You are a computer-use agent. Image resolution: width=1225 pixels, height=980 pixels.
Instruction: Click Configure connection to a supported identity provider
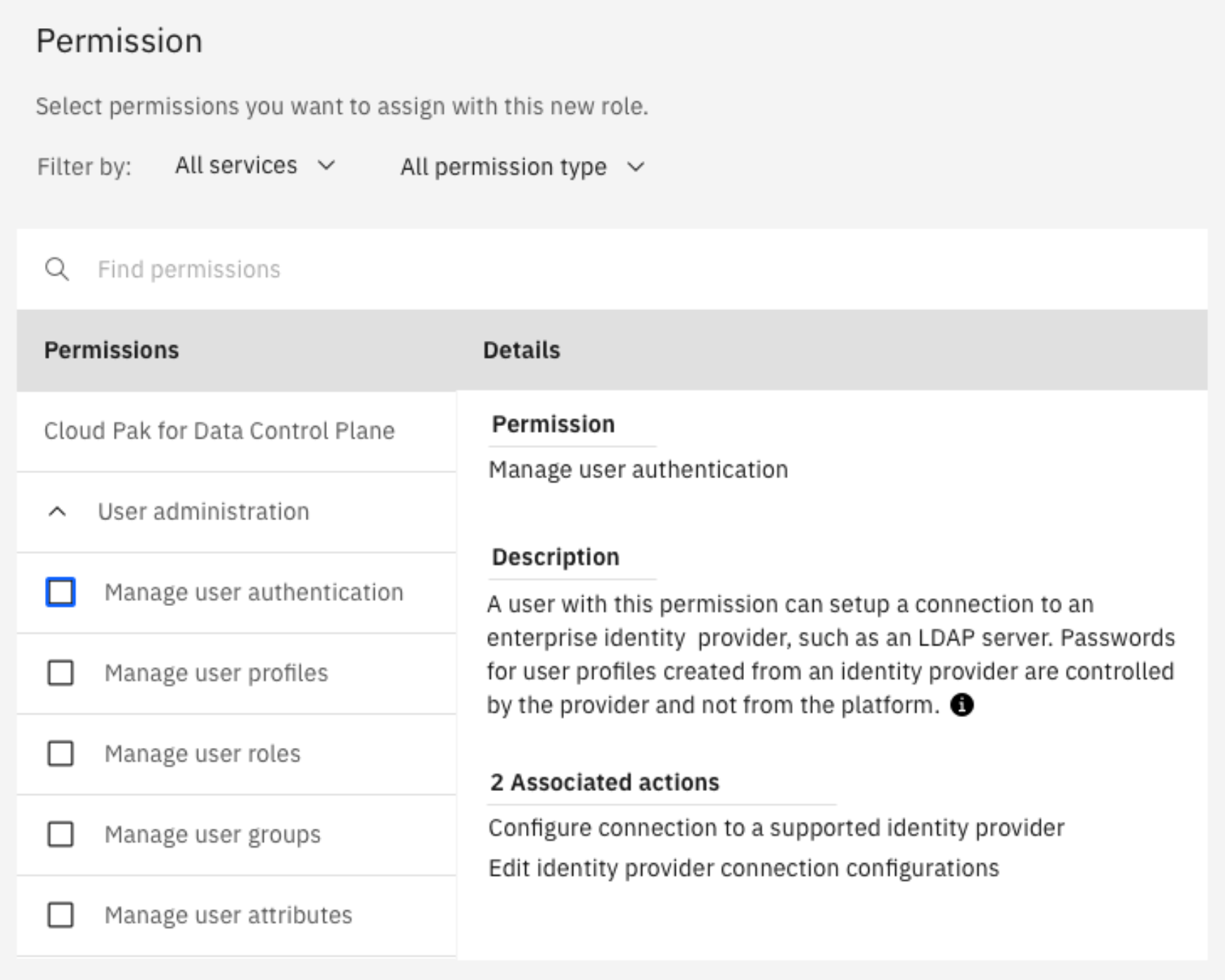pyautogui.click(x=776, y=828)
